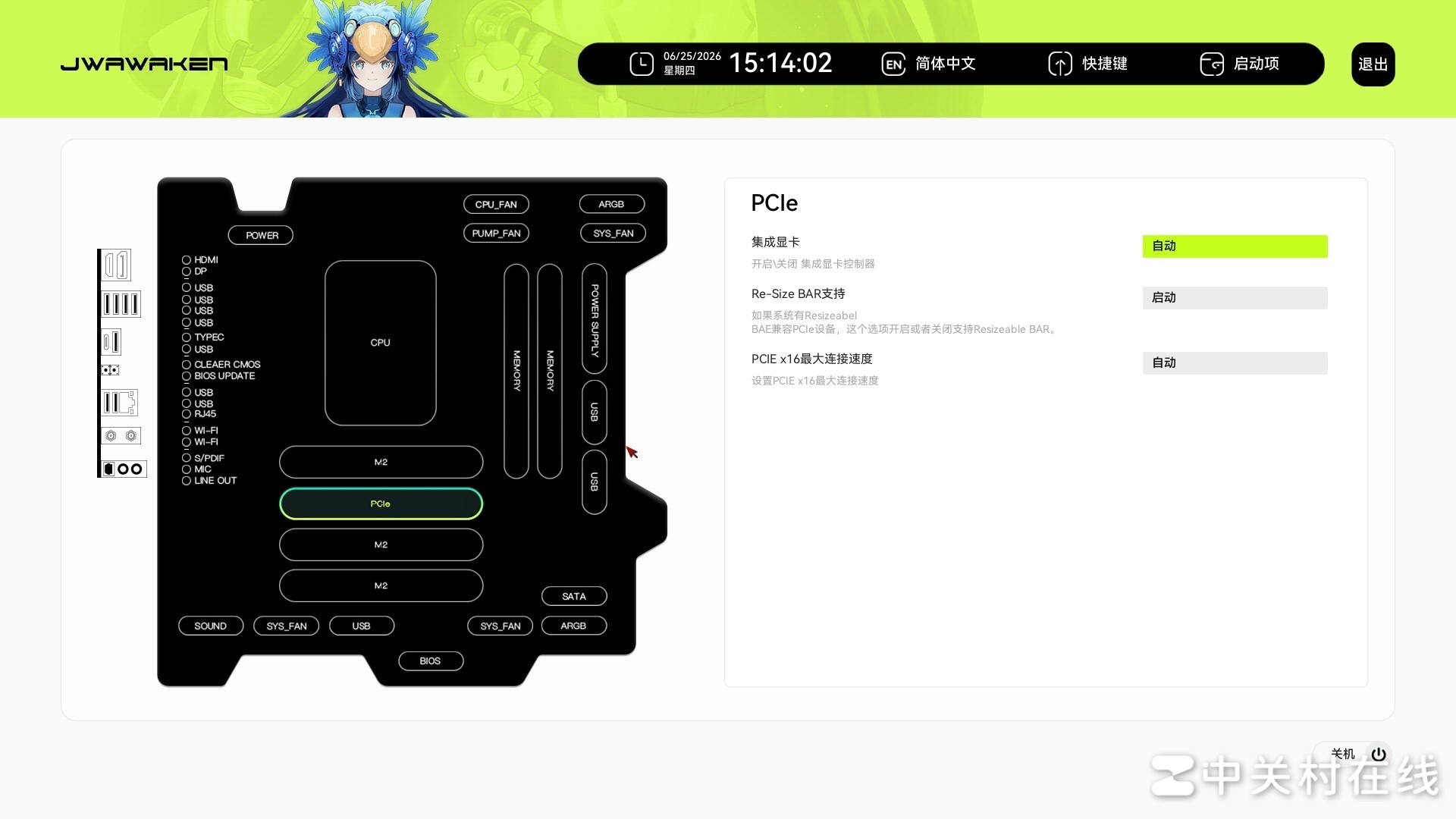Select the lowest vertical USB header
This screenshot has width=1456, height=819.
point(595,482)
